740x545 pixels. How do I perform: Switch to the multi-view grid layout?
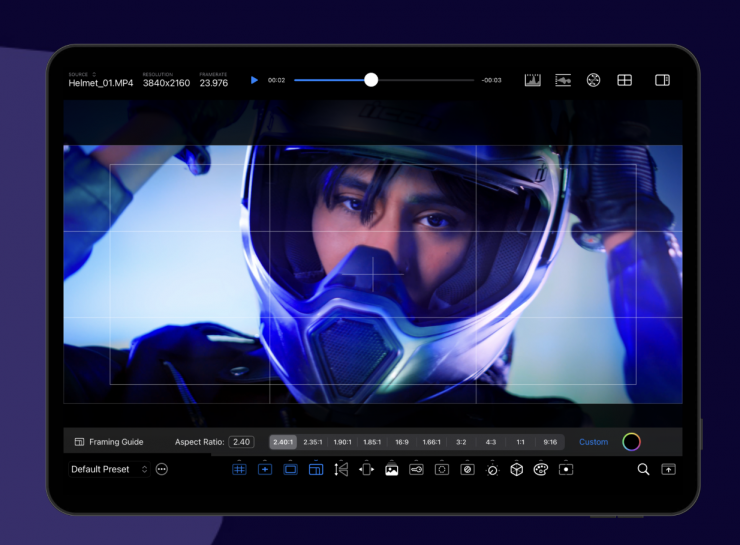pyautogui.click(x=624, y=80)
